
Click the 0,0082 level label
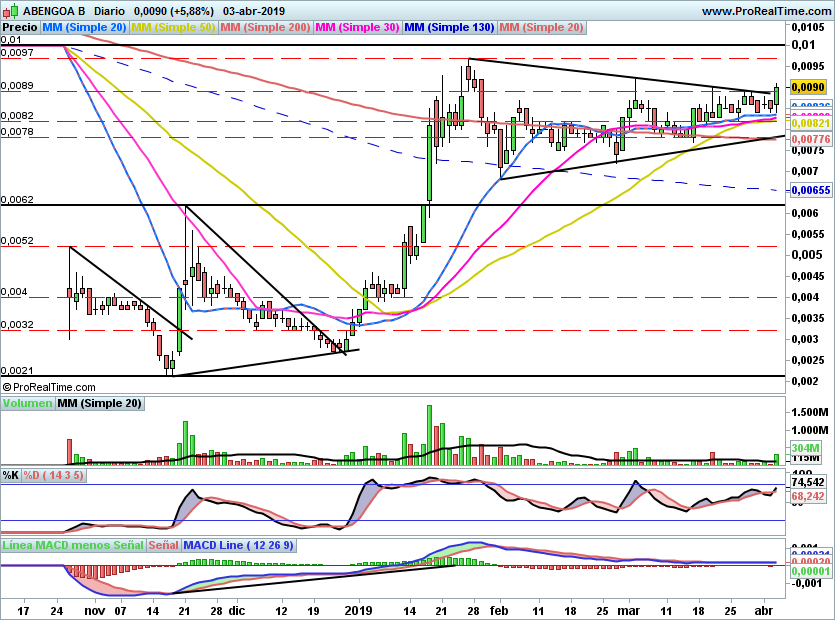[18, 116]
